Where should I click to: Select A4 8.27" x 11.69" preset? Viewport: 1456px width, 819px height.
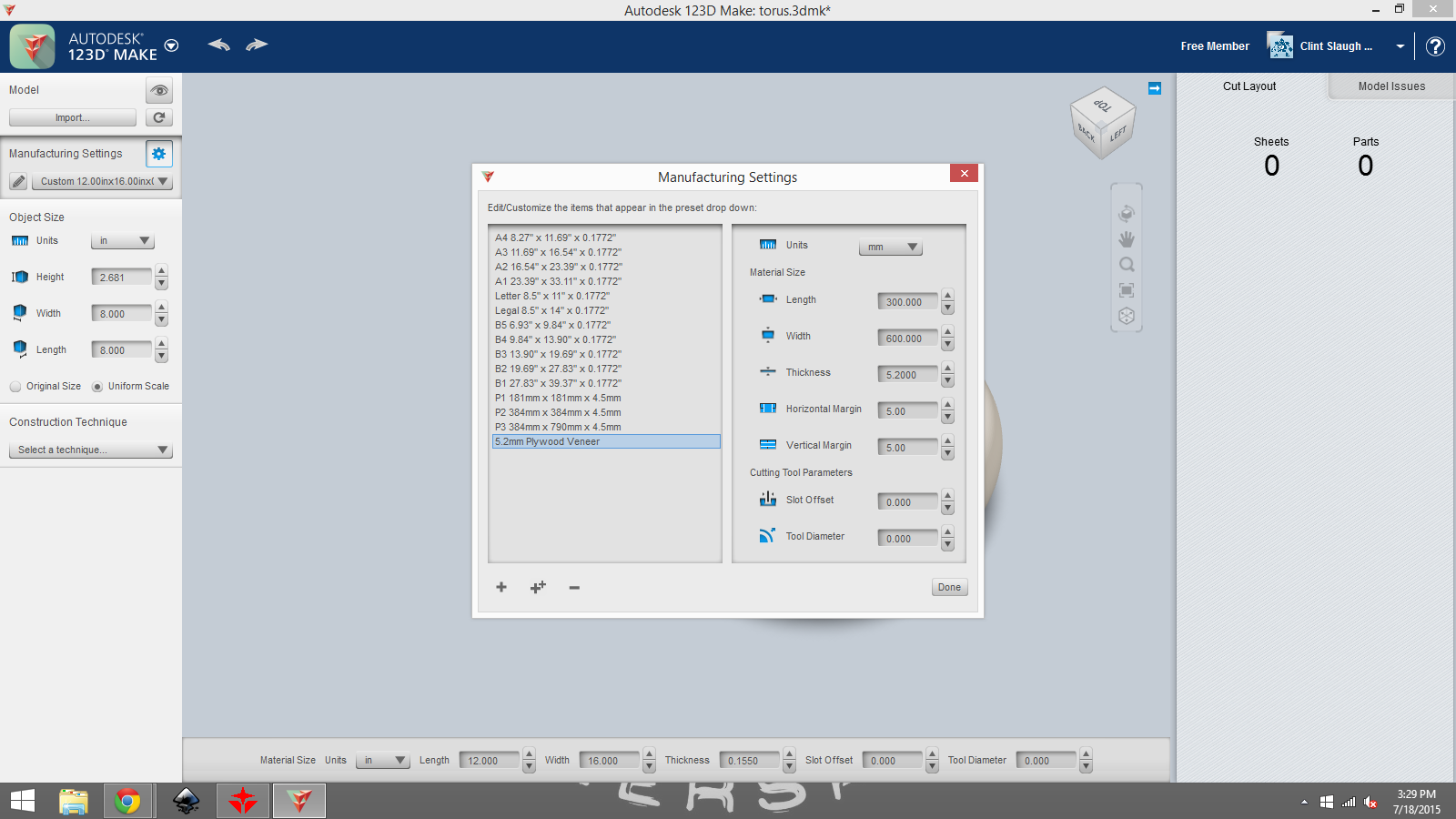coord(605,238)
